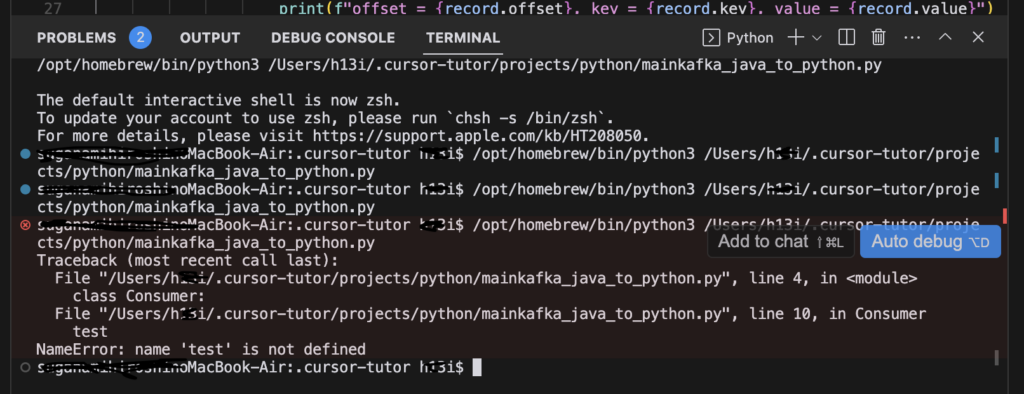The image size is (1024, 394).
Task: Click the Add to chat button
Action: [781, 242]
